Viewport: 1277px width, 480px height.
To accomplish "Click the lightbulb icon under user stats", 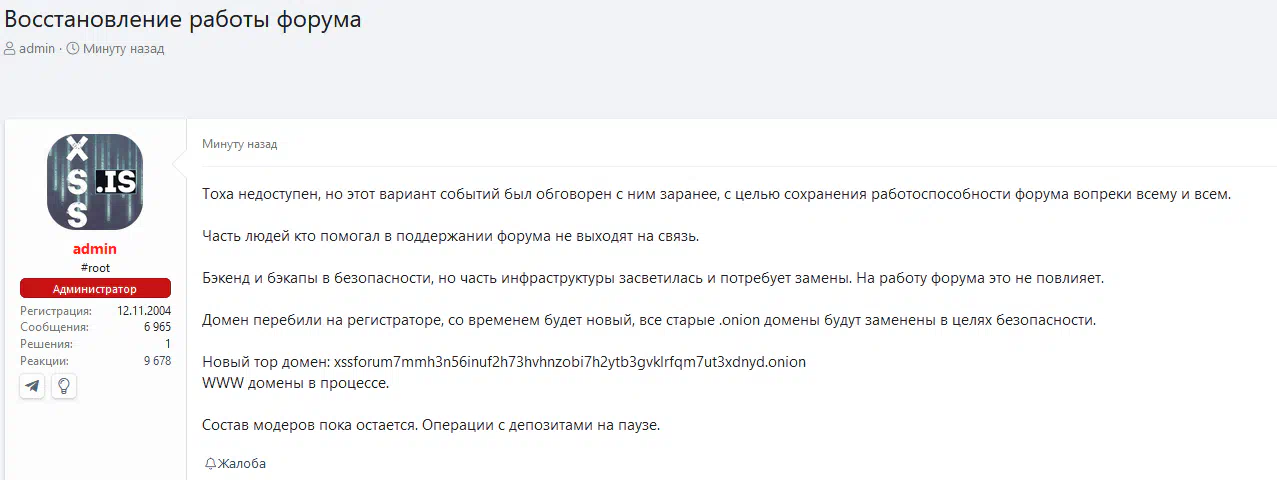I will click(x=64, y=386).
